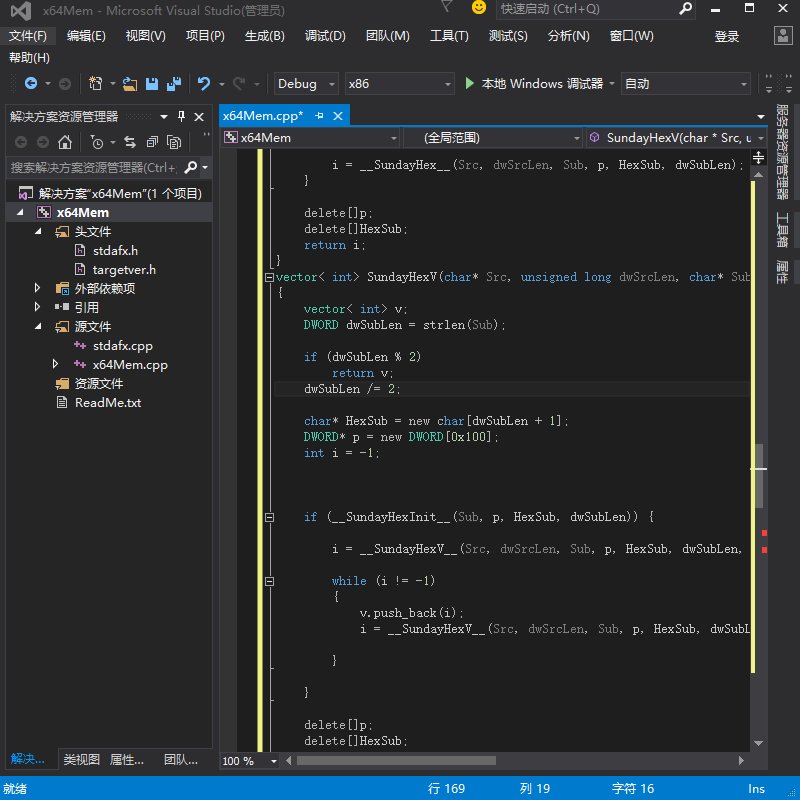
Task: Click Solution Explorer back arrow
Action: click(21, 142)
